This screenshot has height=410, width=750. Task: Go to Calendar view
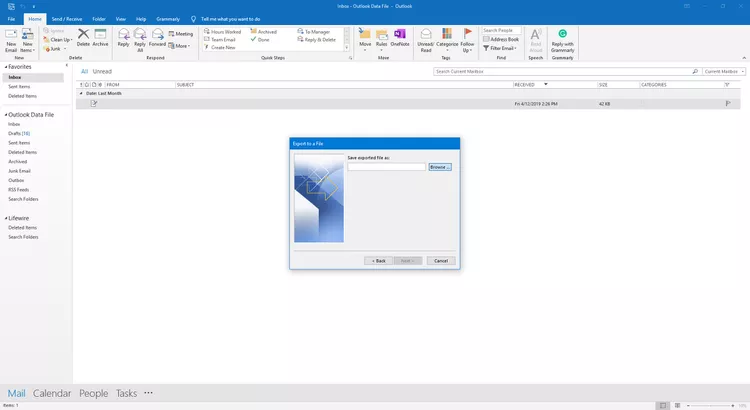pos(52,393)
